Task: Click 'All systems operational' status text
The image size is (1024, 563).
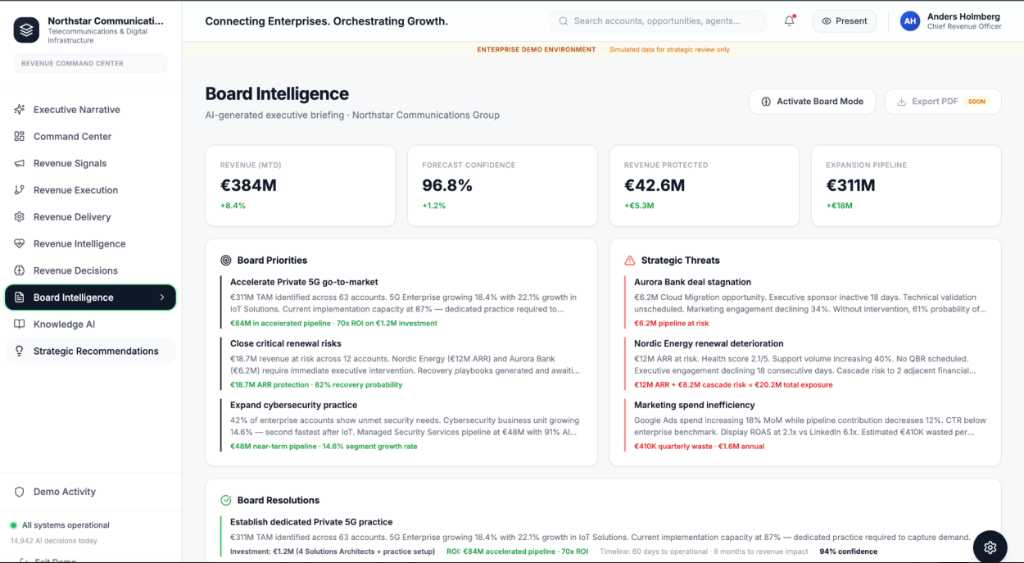Action: [66, 525]
